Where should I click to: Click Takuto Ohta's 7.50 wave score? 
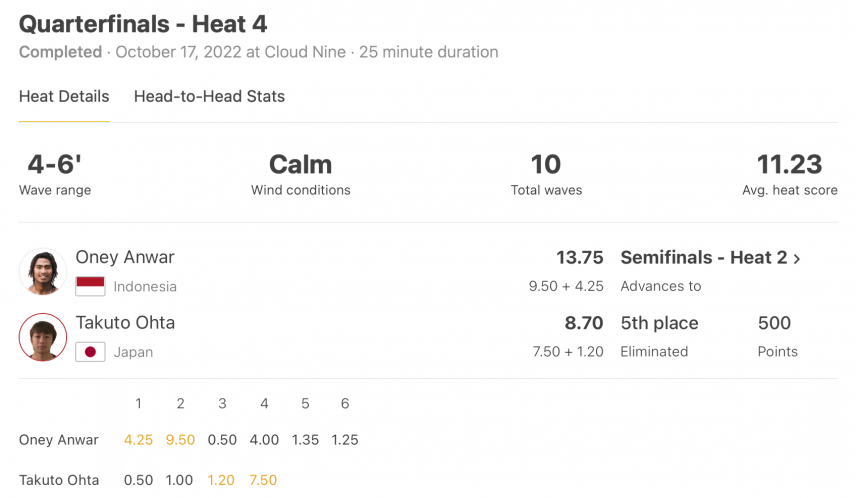click(263, 480)
